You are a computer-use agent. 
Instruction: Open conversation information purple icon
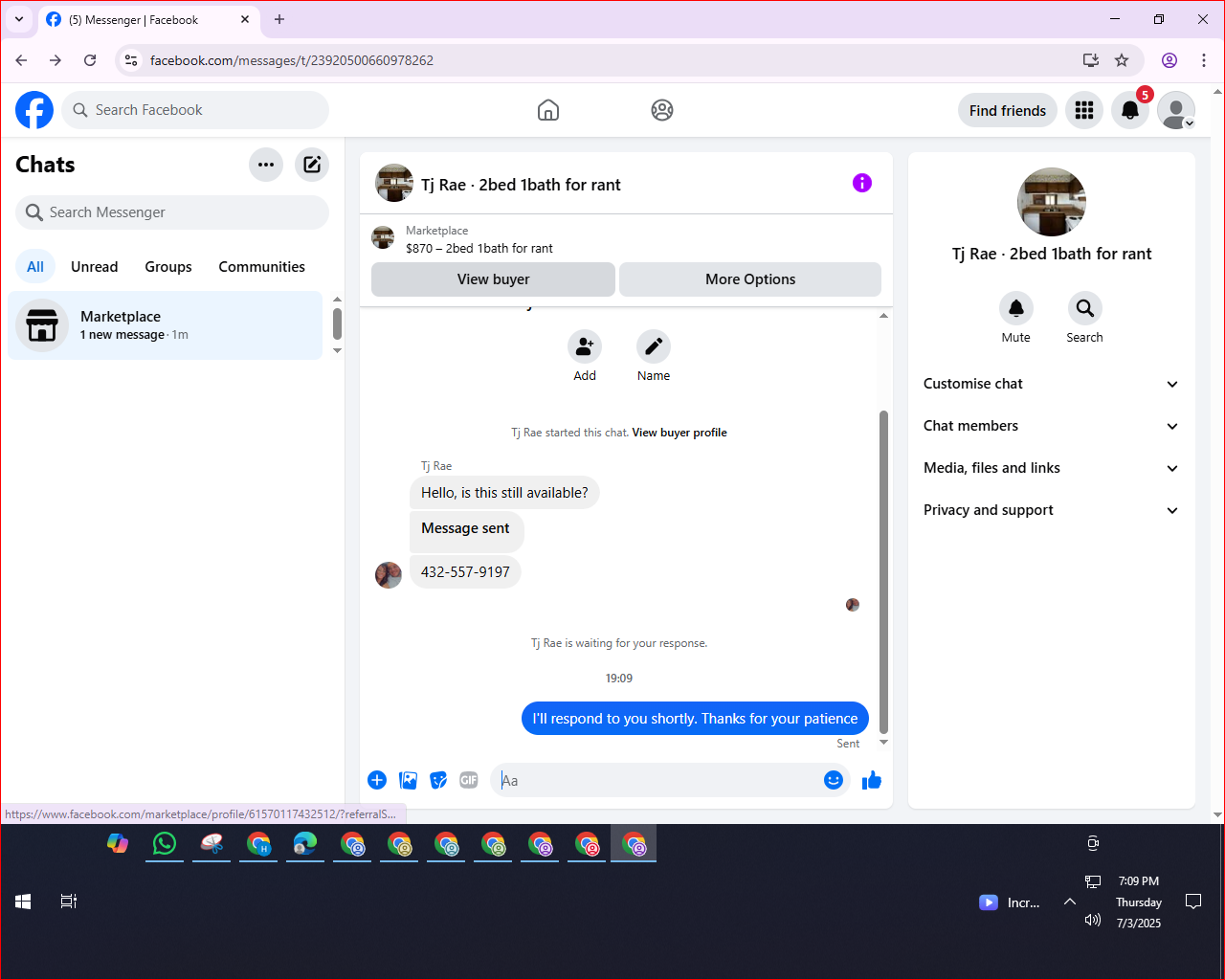pyautogui.click(x=862, y=183)
